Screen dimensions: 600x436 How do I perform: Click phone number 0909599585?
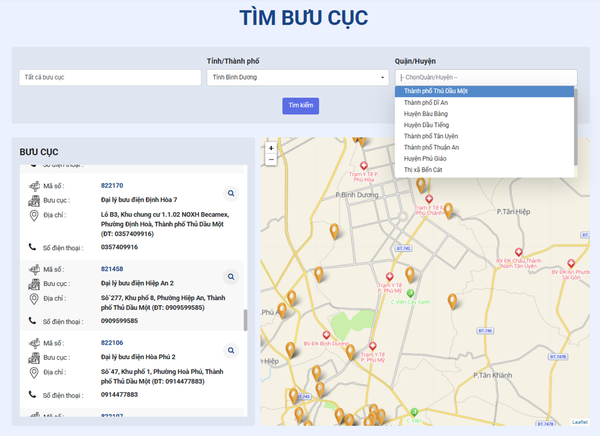coord(119,321)
